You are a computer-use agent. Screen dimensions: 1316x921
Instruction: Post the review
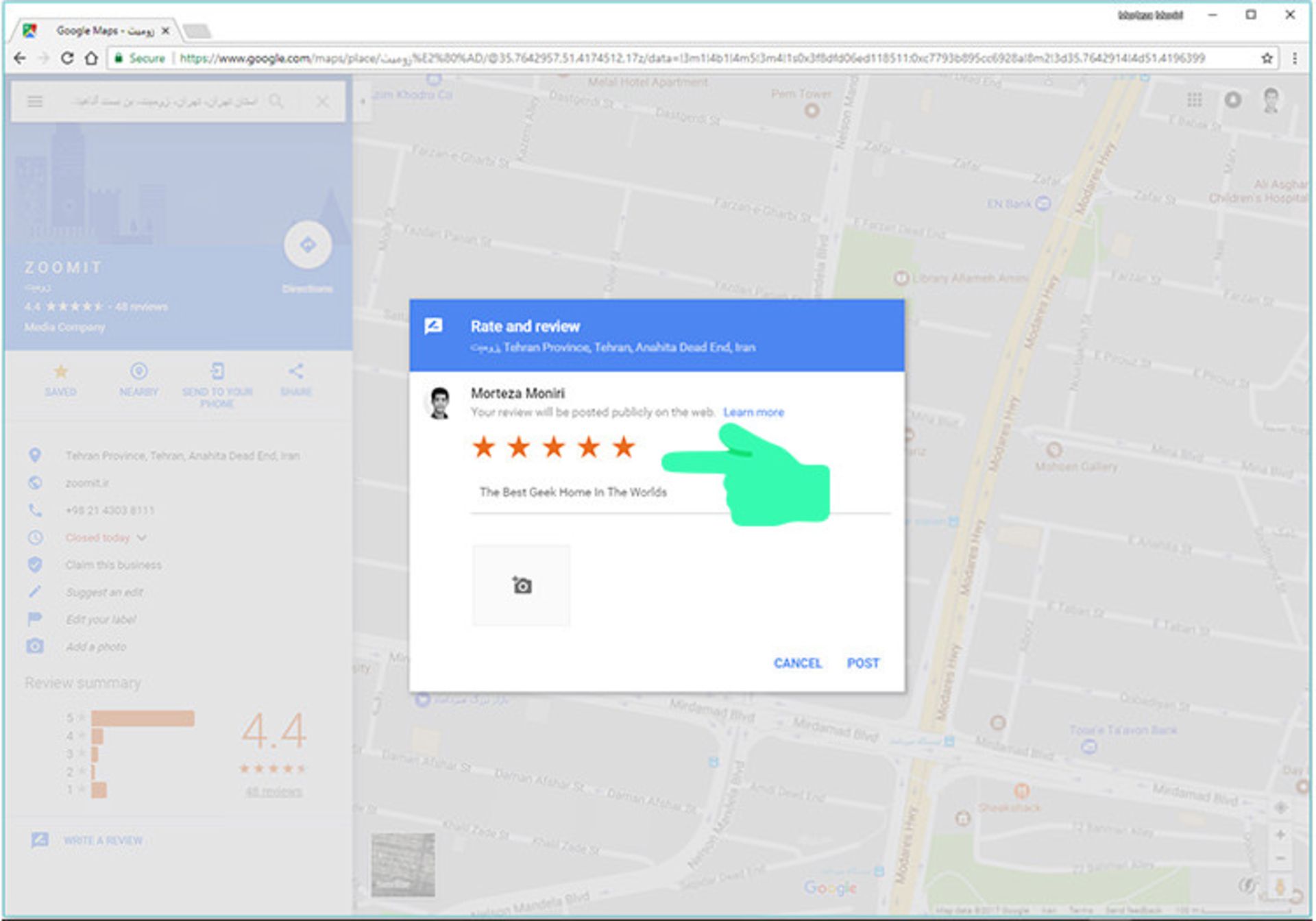(863, 663)
